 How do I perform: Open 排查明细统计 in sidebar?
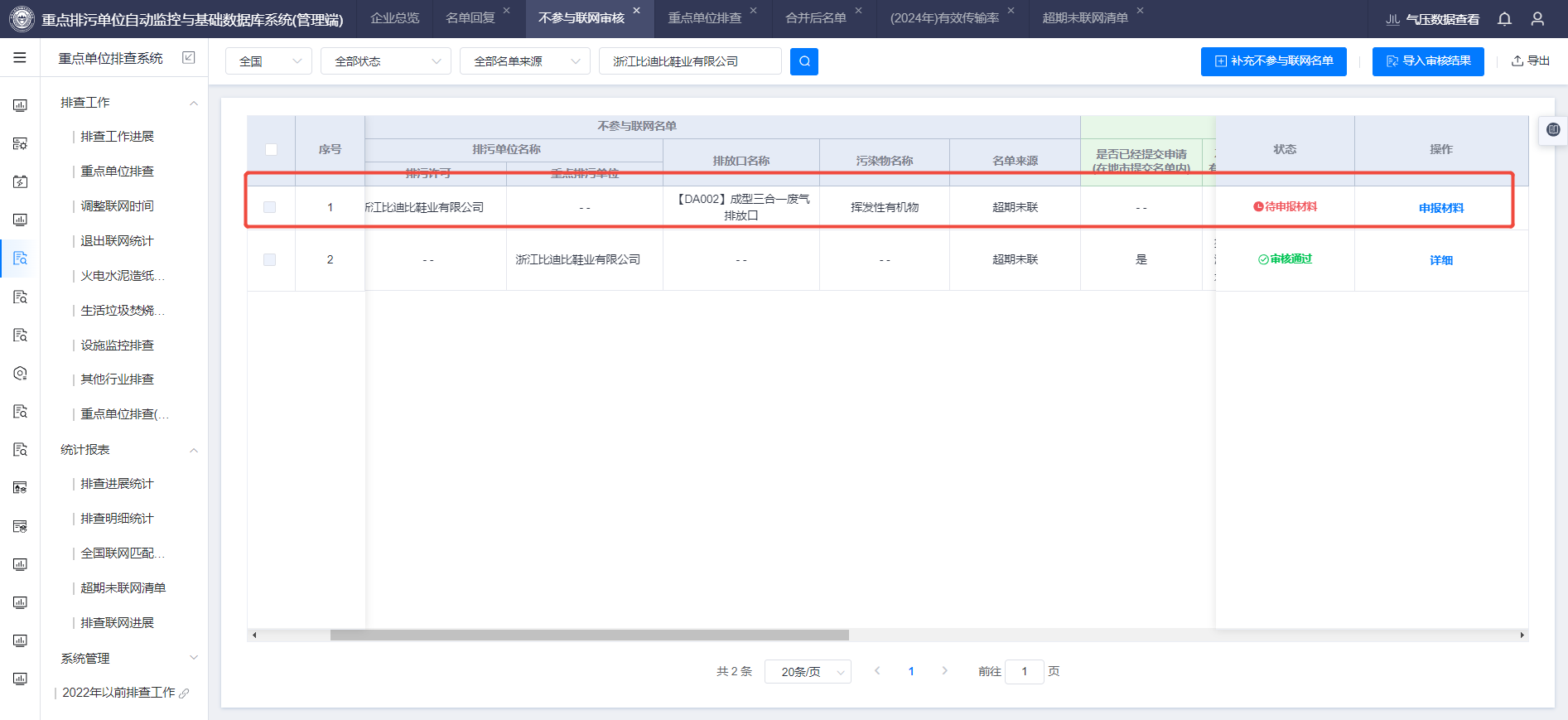(x=117, y=519)
